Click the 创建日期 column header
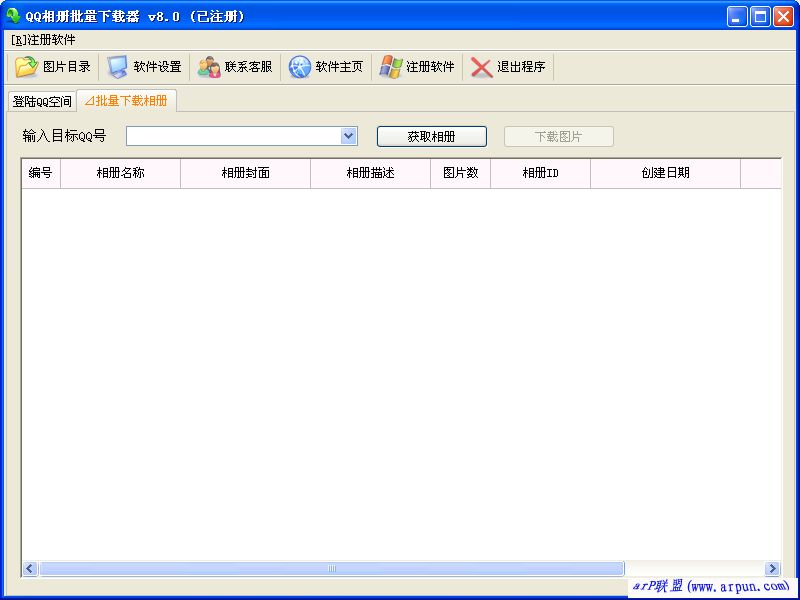Image resolution: width=800 pixels, height=600 pixels. (664, 172)
